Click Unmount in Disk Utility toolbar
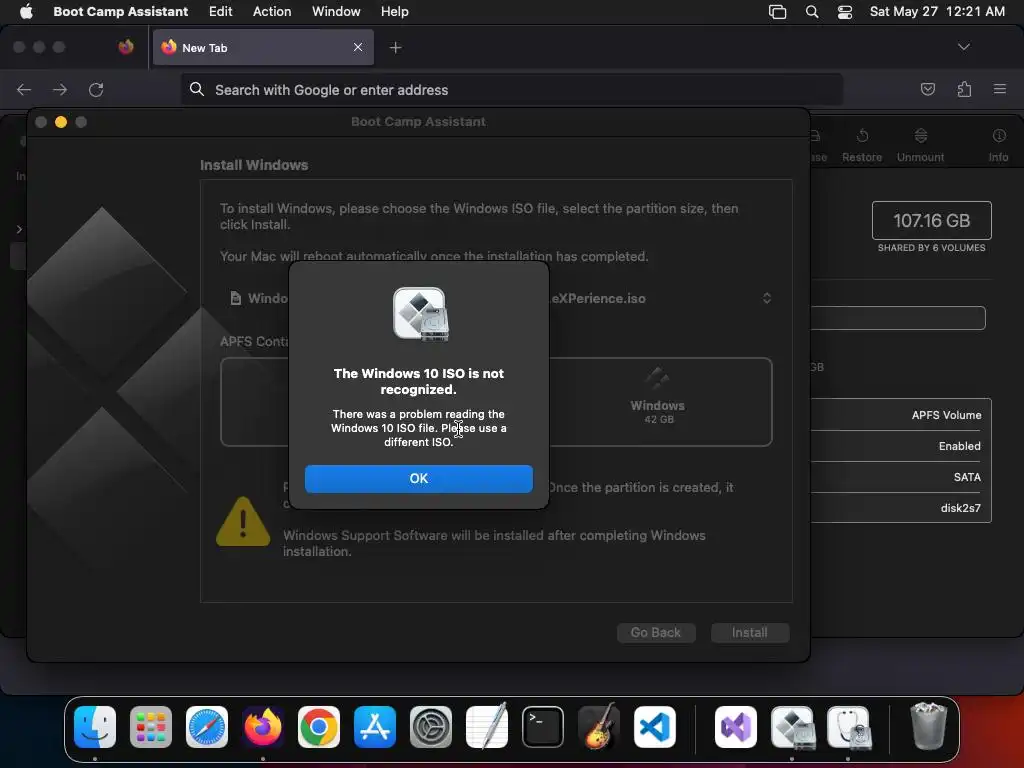This screenshot has width=1024, height=768. click(x=920, y=145)
